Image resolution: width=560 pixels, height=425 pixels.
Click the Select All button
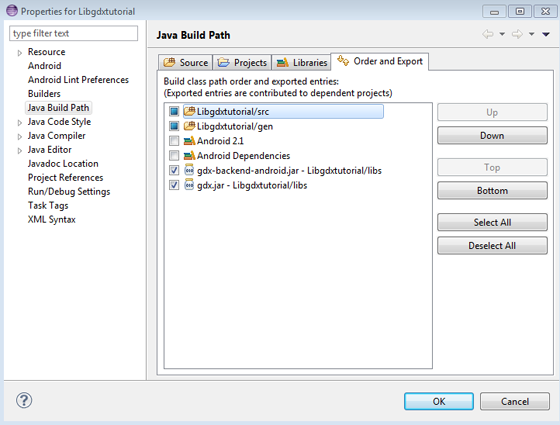492,222
